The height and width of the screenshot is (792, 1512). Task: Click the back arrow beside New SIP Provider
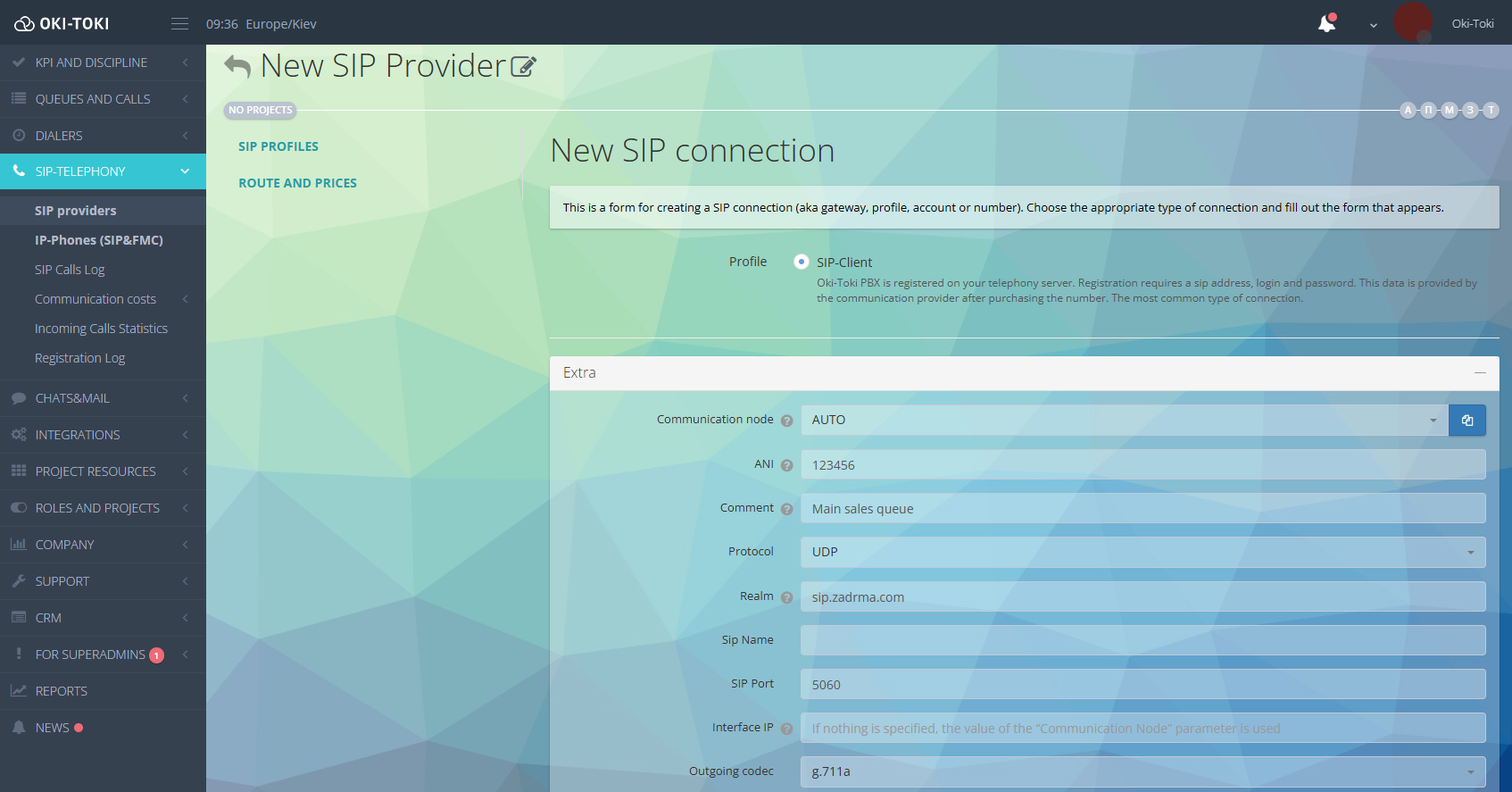click(237, 66)
